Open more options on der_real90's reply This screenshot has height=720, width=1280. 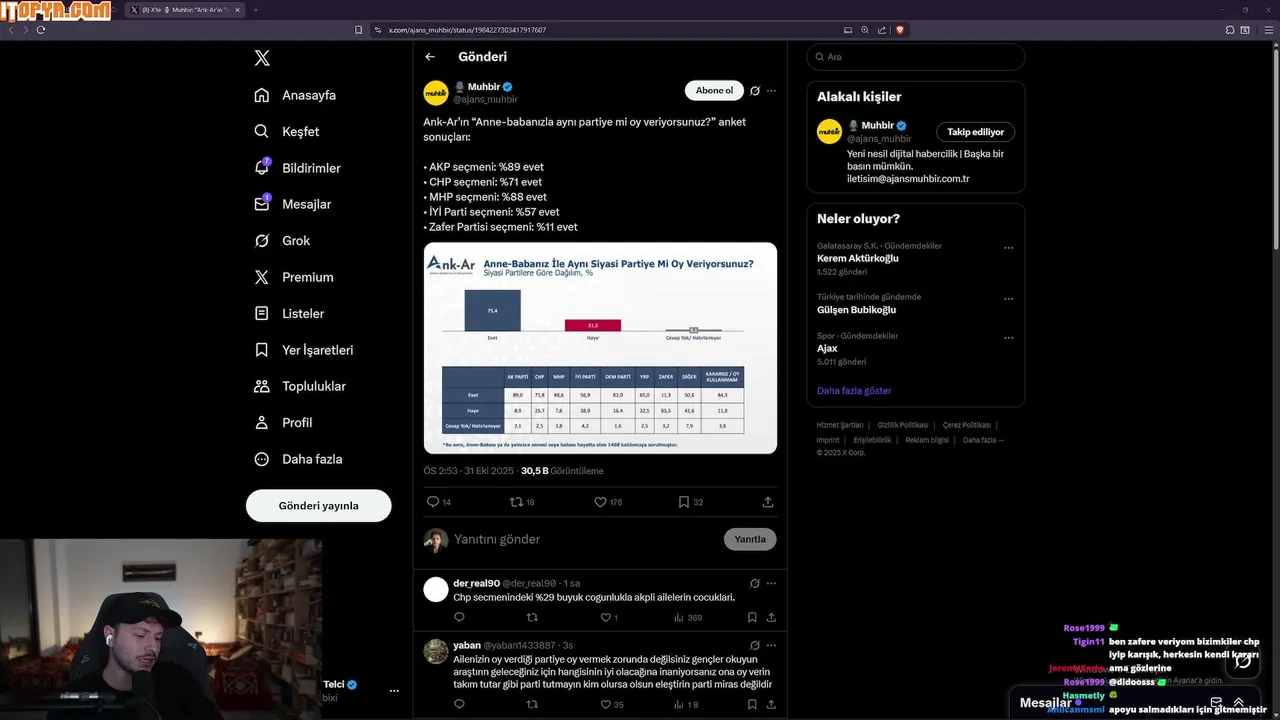771,583
